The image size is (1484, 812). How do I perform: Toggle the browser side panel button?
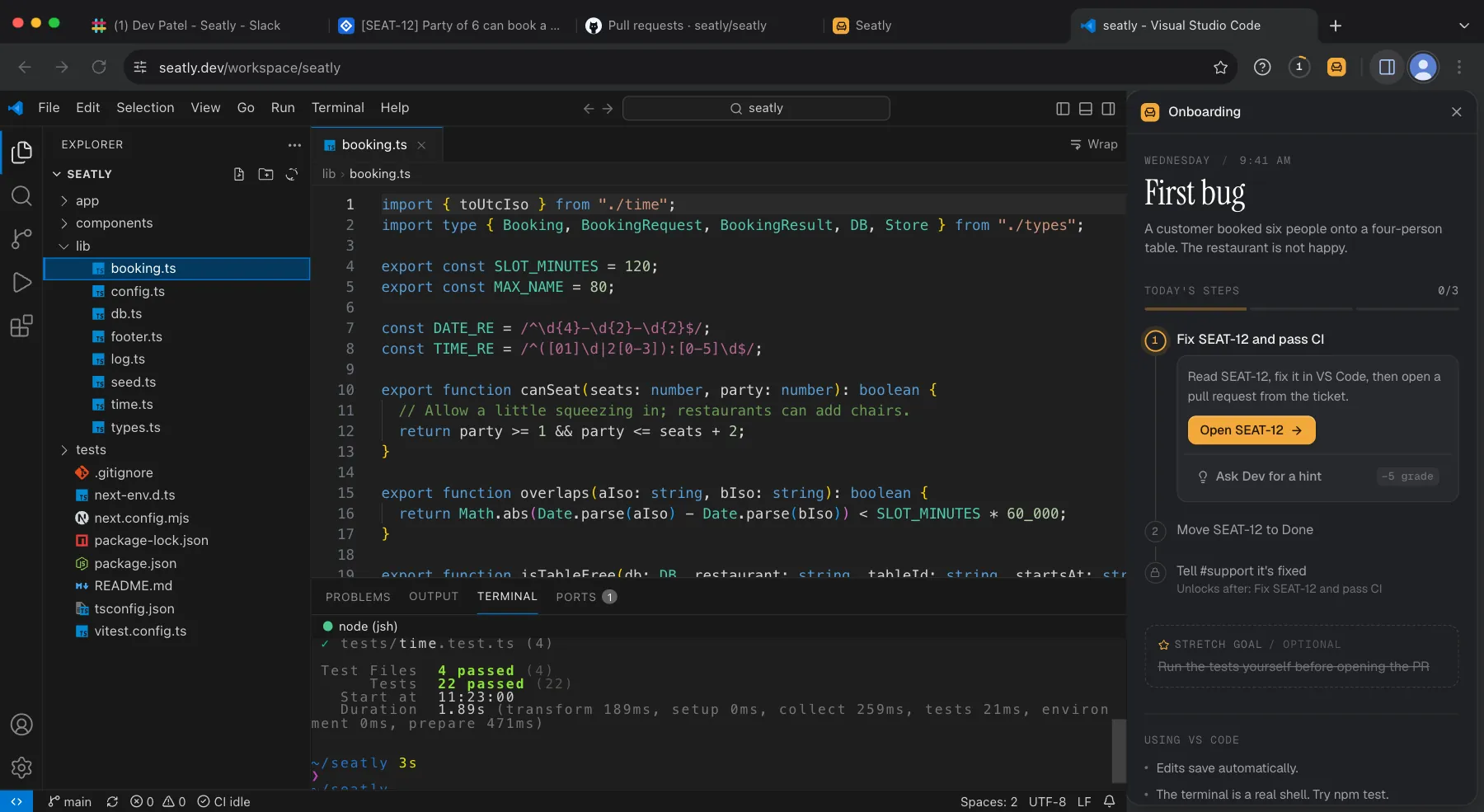1387,68
